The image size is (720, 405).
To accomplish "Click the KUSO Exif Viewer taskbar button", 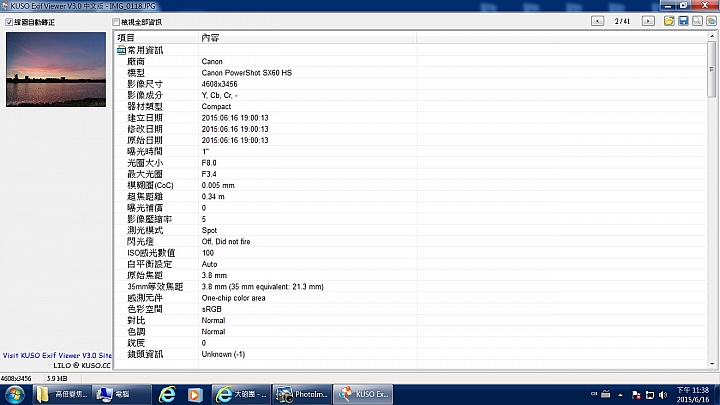I will coord(363,394).
